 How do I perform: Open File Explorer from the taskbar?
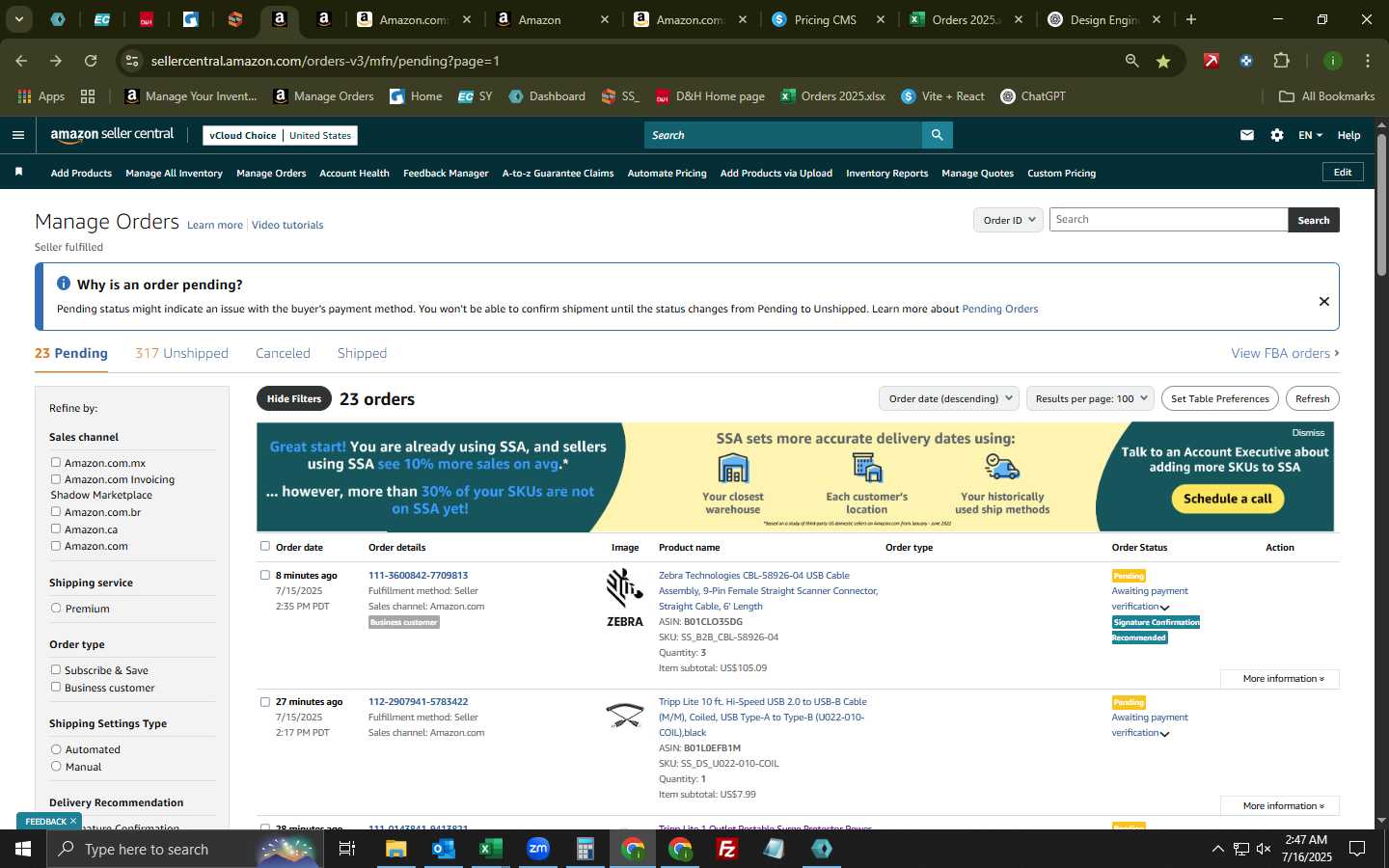pyautogui.click(x=395, y=849)
